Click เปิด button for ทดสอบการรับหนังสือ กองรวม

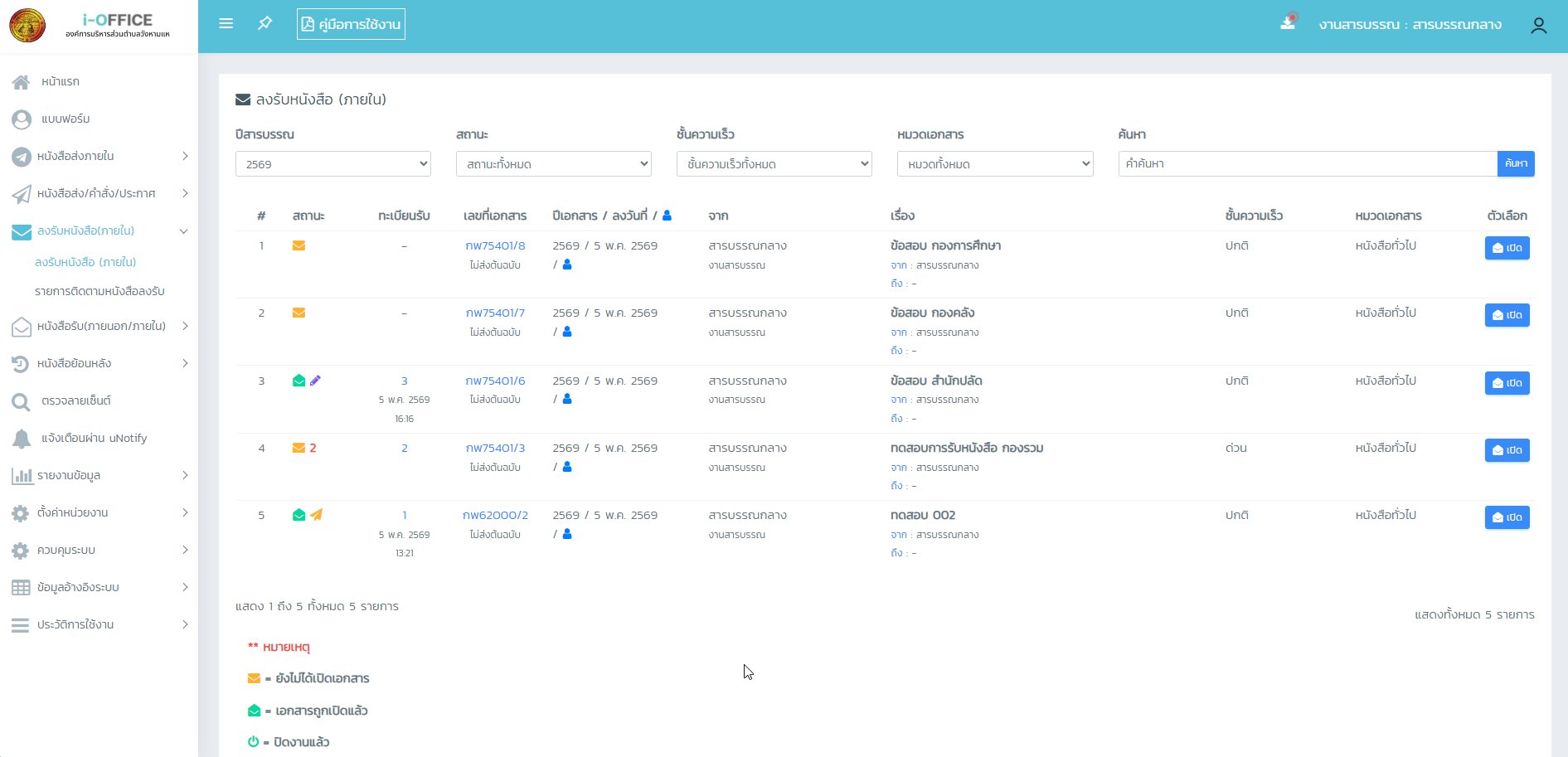pos(1507,450)
